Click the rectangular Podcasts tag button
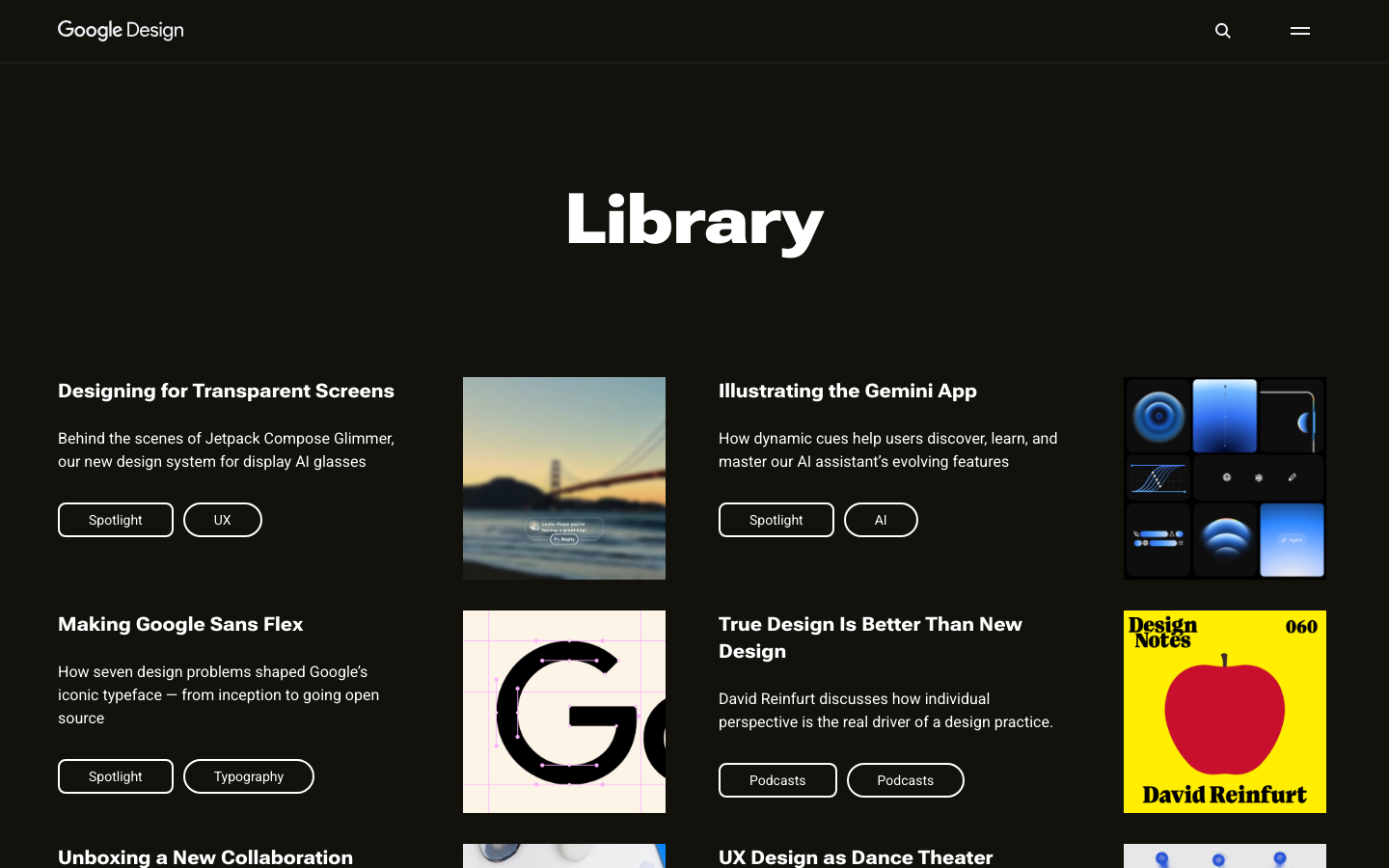This screenshot has height=868, width=1389. pyautogui.click(x=777, y=780)
